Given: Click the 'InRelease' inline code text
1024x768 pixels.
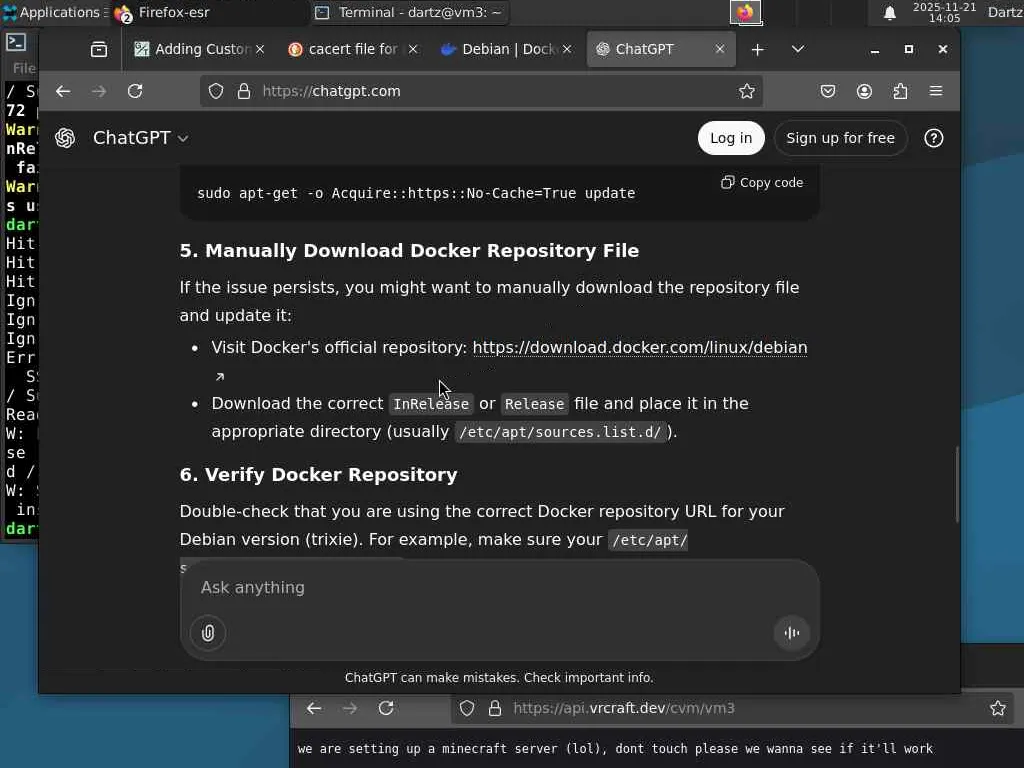Looking at the screenshot, I should 431,404.
